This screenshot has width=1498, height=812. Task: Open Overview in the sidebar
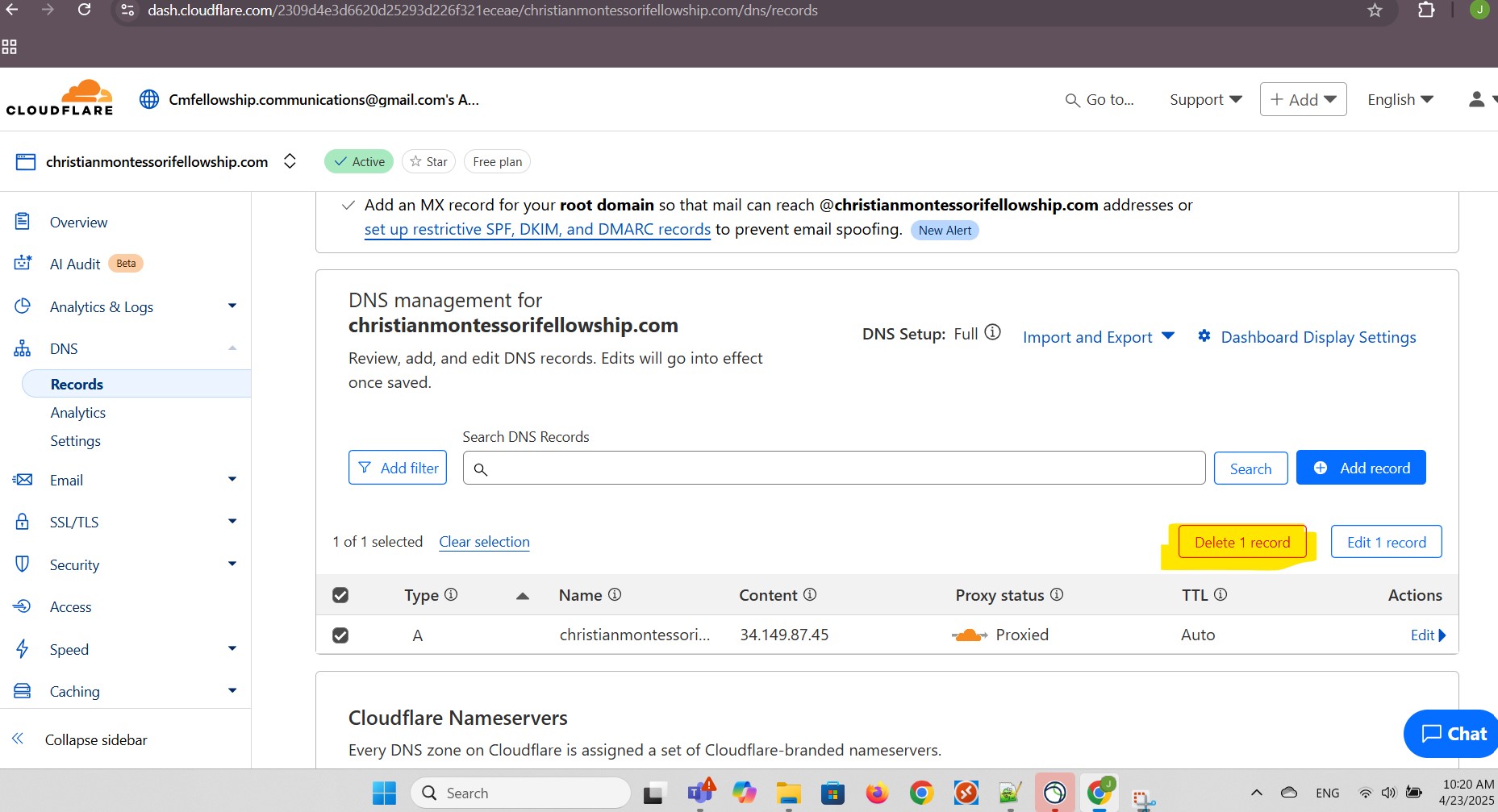(x=78, y=222)
